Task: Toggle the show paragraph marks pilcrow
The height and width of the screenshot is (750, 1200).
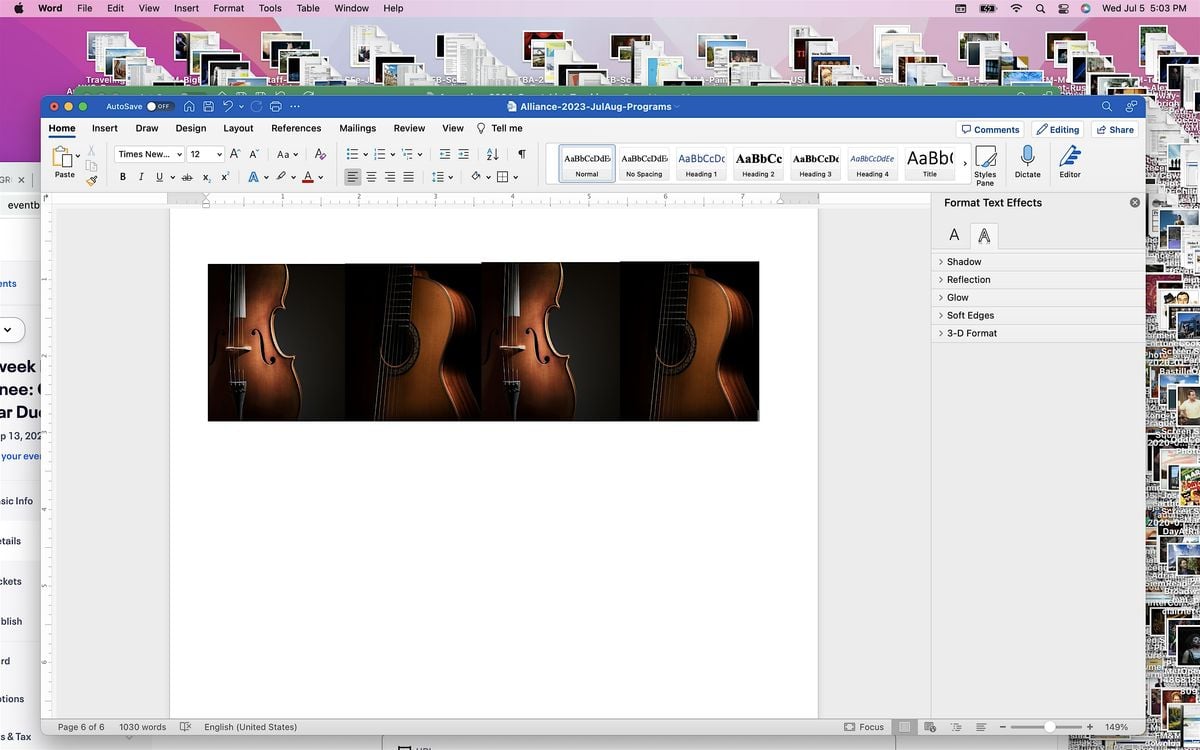Action: pos(521,154)
